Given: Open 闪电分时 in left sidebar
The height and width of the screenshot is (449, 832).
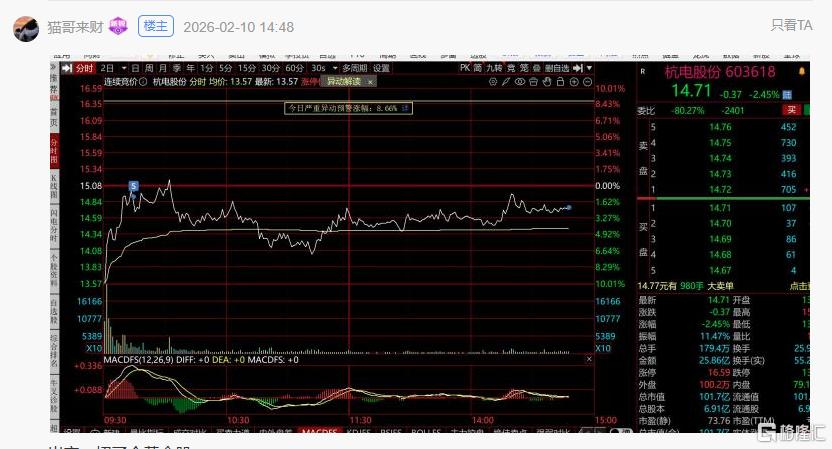Looking at the screenshot, I should (x=54, y=225).
